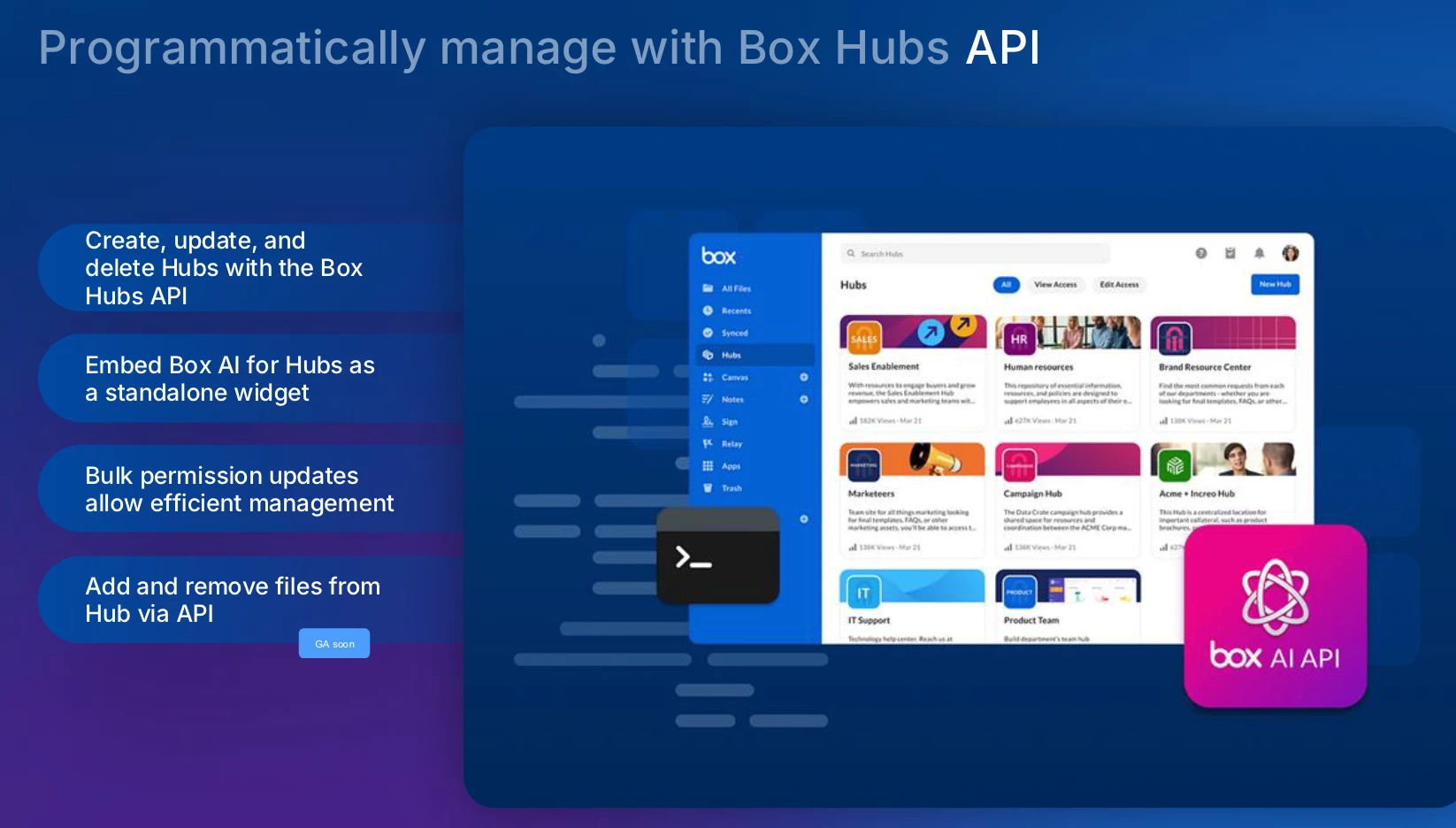
Task: Open Recents in the sidebar
Action: tap(727, 310)
